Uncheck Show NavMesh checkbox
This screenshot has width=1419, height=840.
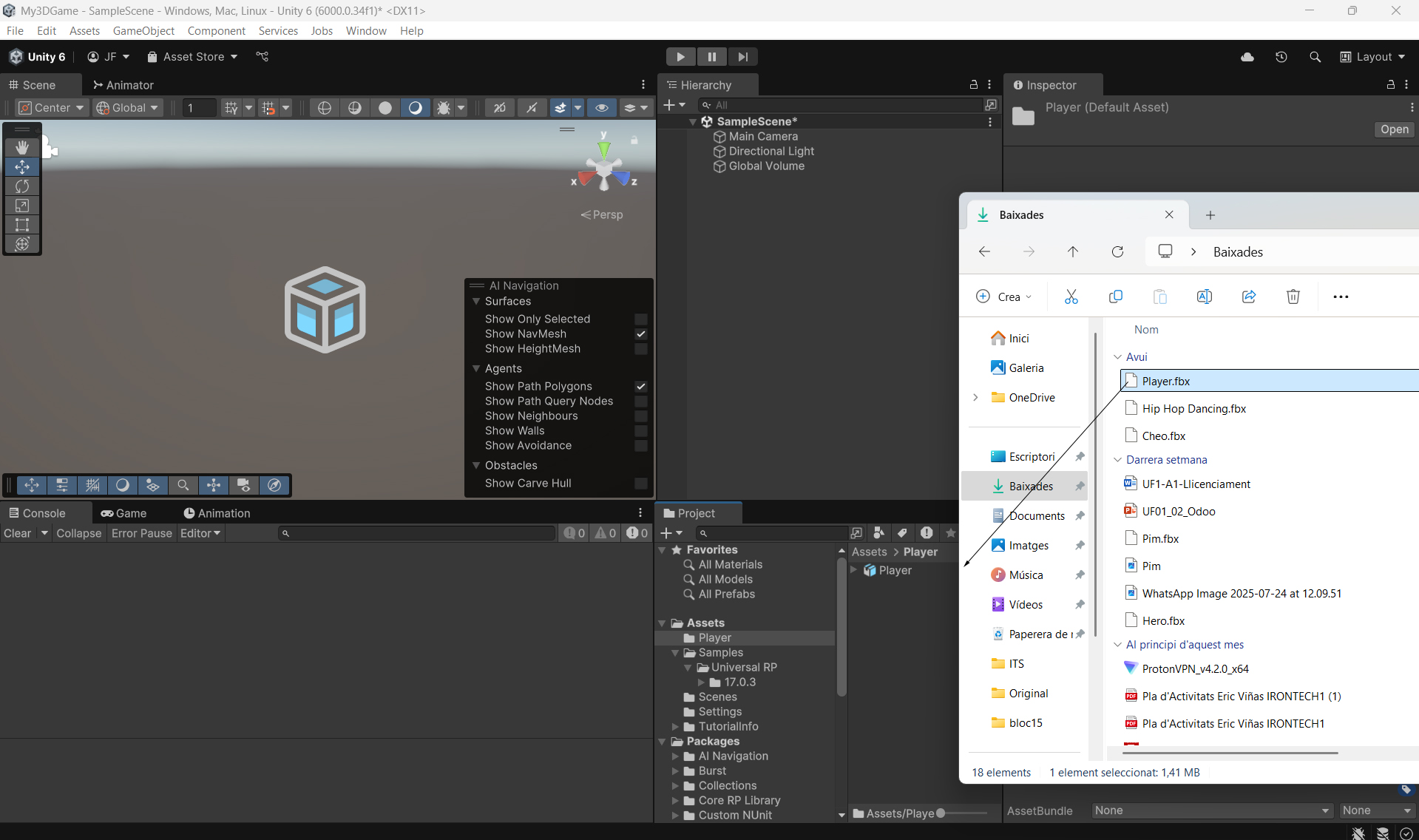pos(641,334)
